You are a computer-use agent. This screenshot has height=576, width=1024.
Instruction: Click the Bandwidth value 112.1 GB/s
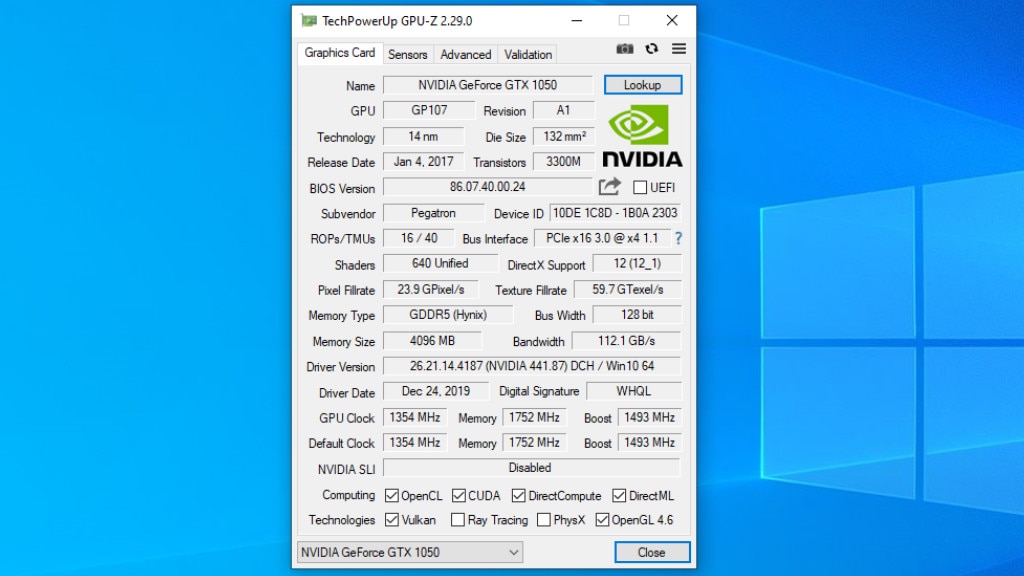(x=626, y=341)
